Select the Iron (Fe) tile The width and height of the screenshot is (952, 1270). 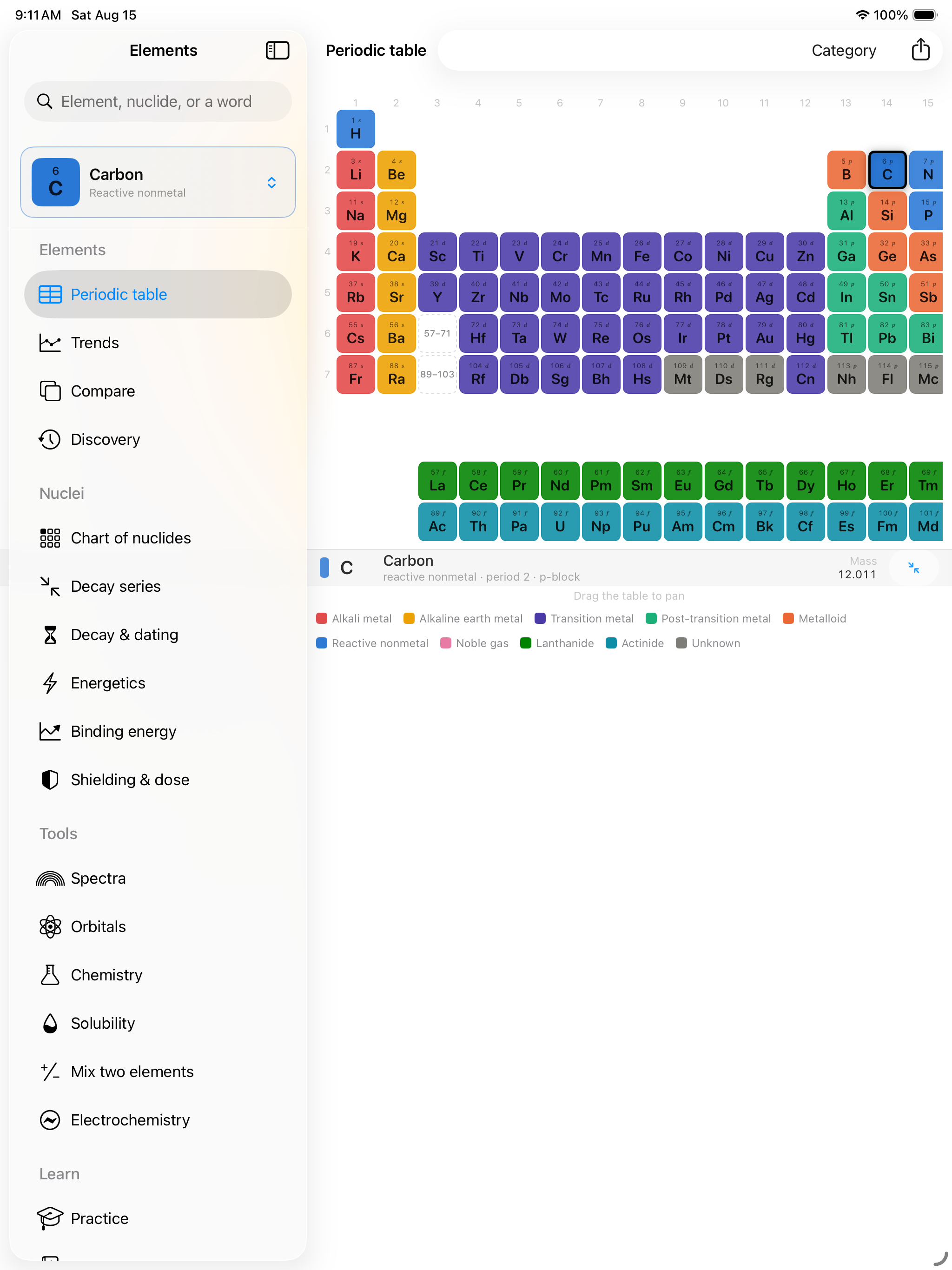point(641,251)
